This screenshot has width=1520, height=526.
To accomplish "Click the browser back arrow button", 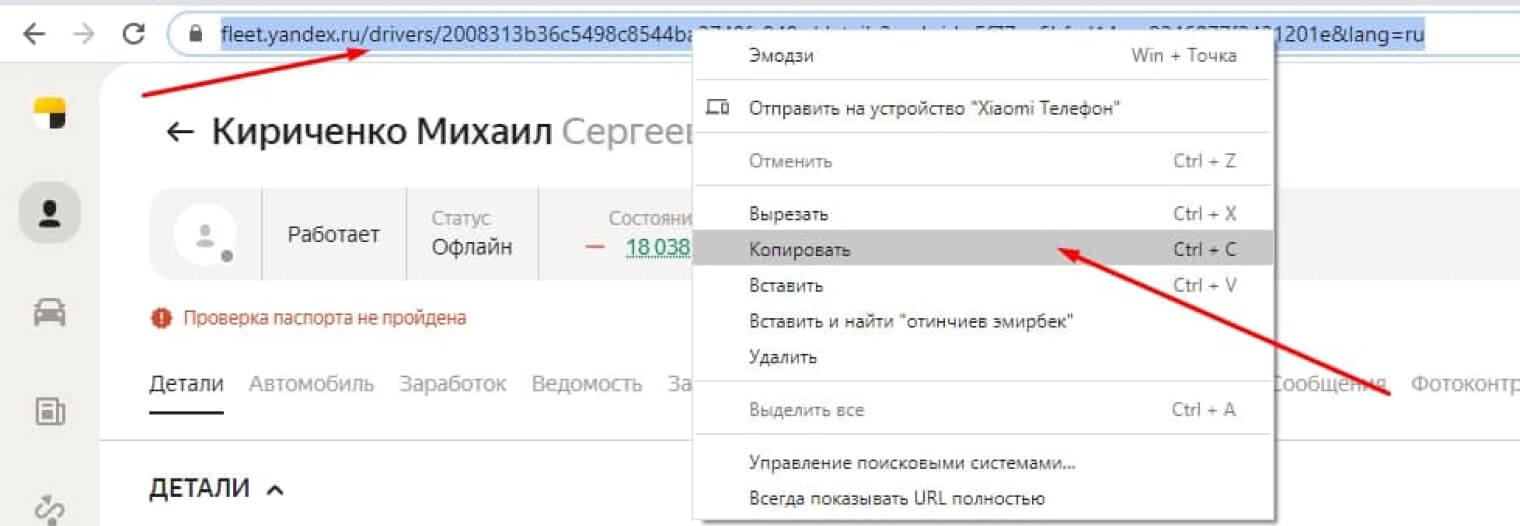I will pyautogui.click(x=34, y=34).
